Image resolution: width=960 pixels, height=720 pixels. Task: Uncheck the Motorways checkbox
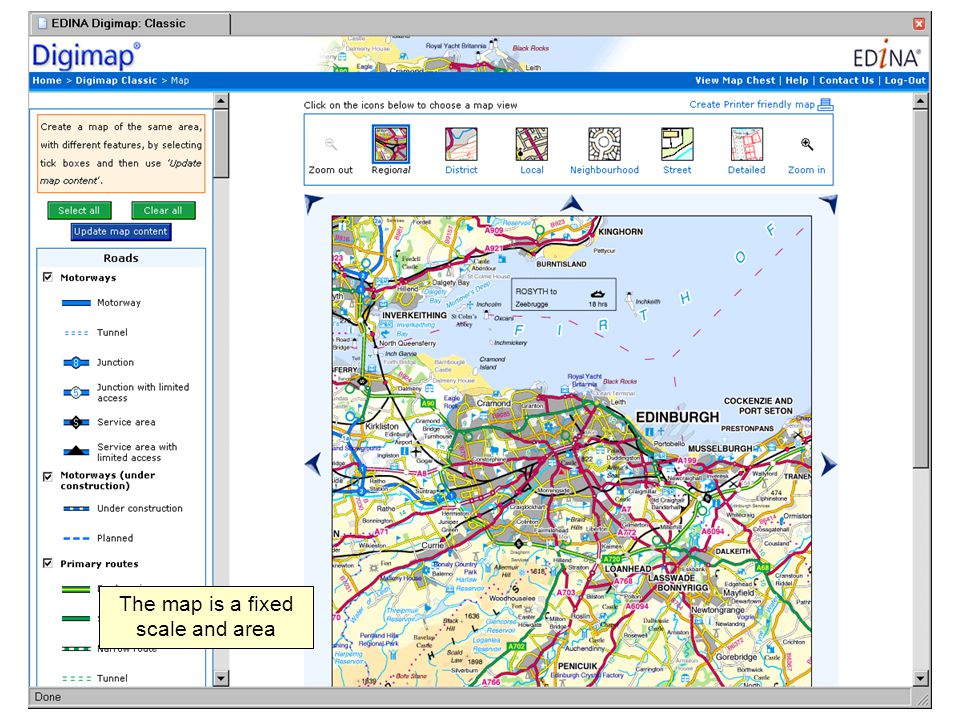[48, 277]
